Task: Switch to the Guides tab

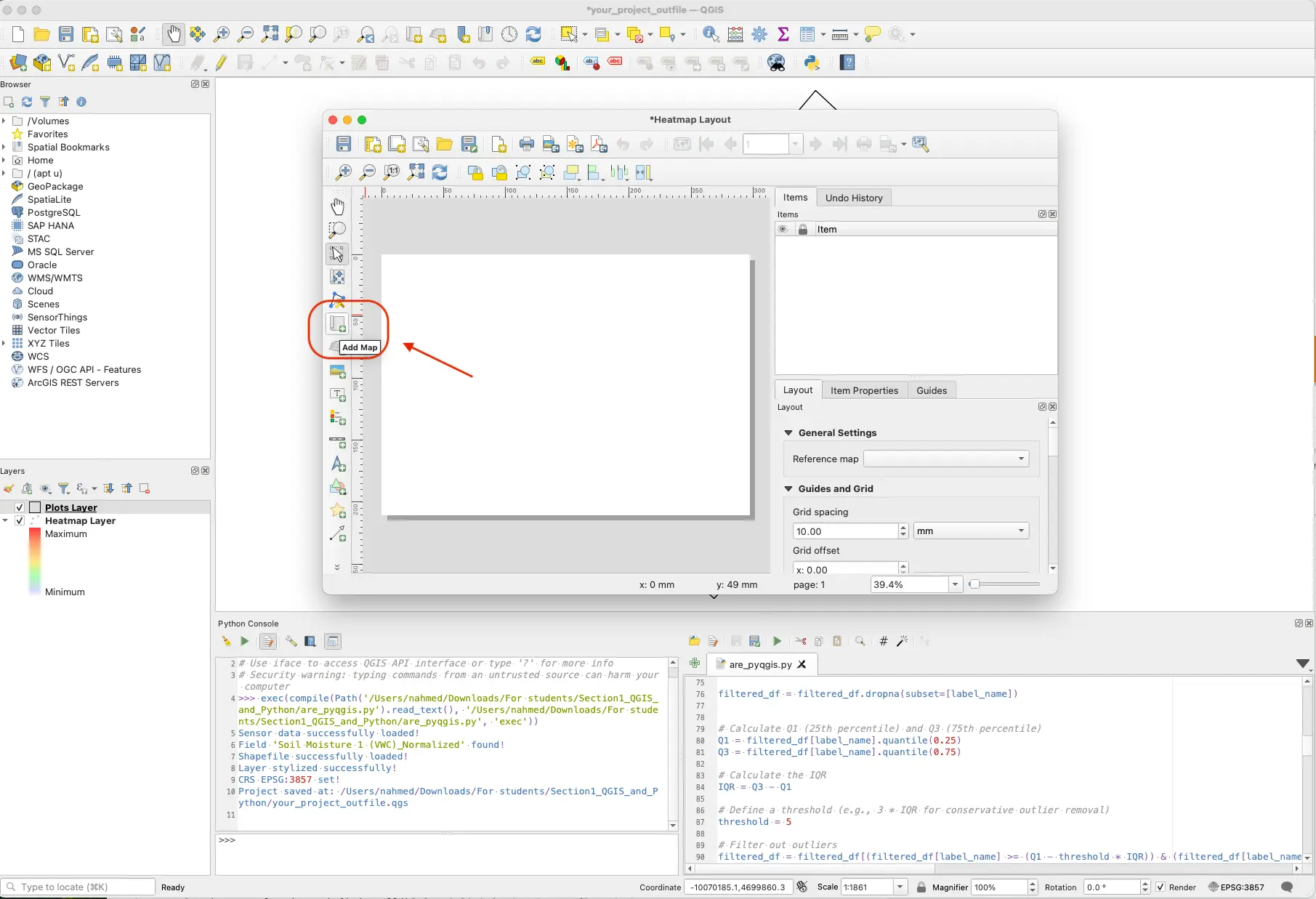Action: [932, 390]
